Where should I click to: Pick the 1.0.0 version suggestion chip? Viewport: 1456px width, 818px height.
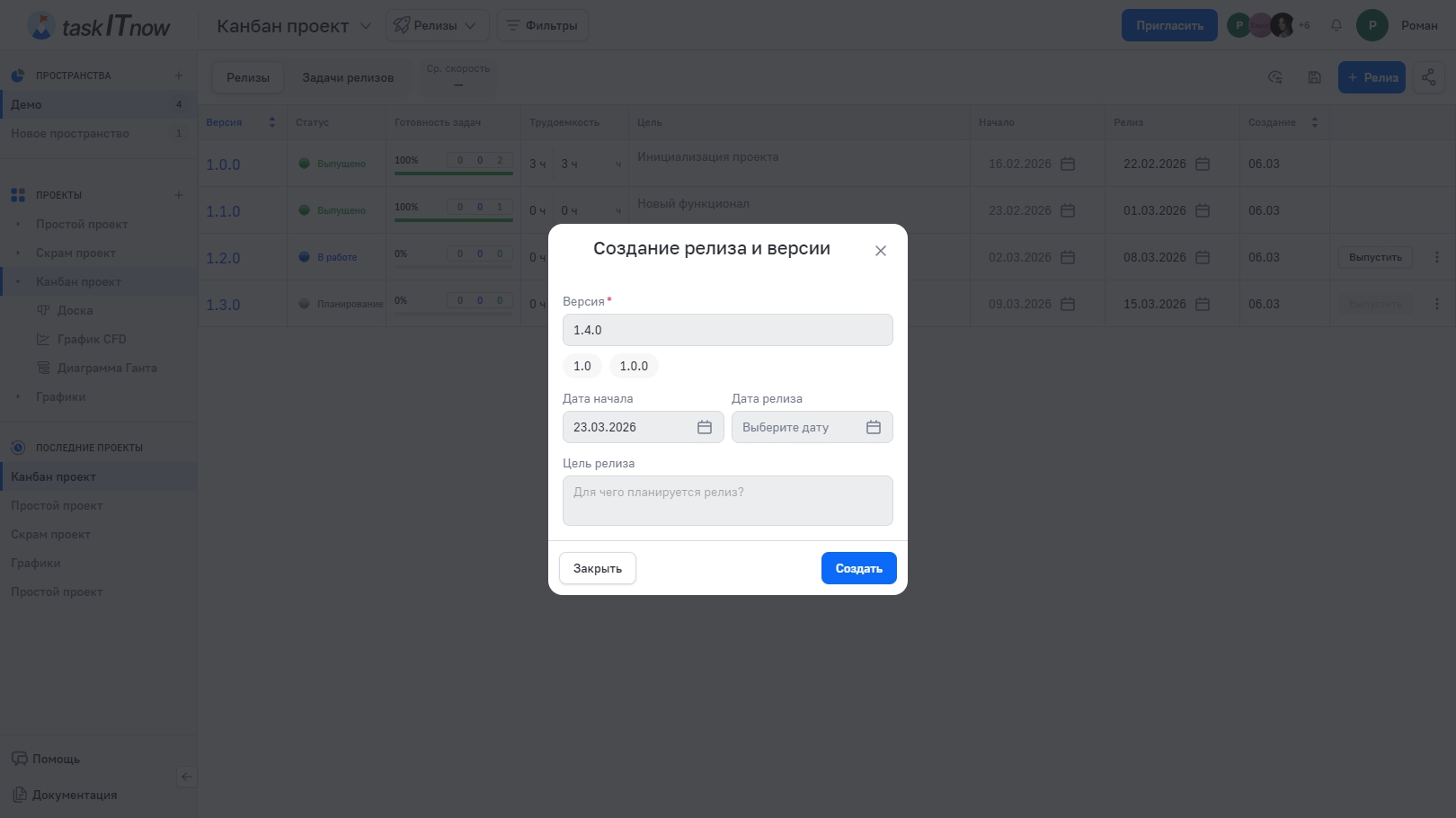pyautogui.click(x=634, y=367)
